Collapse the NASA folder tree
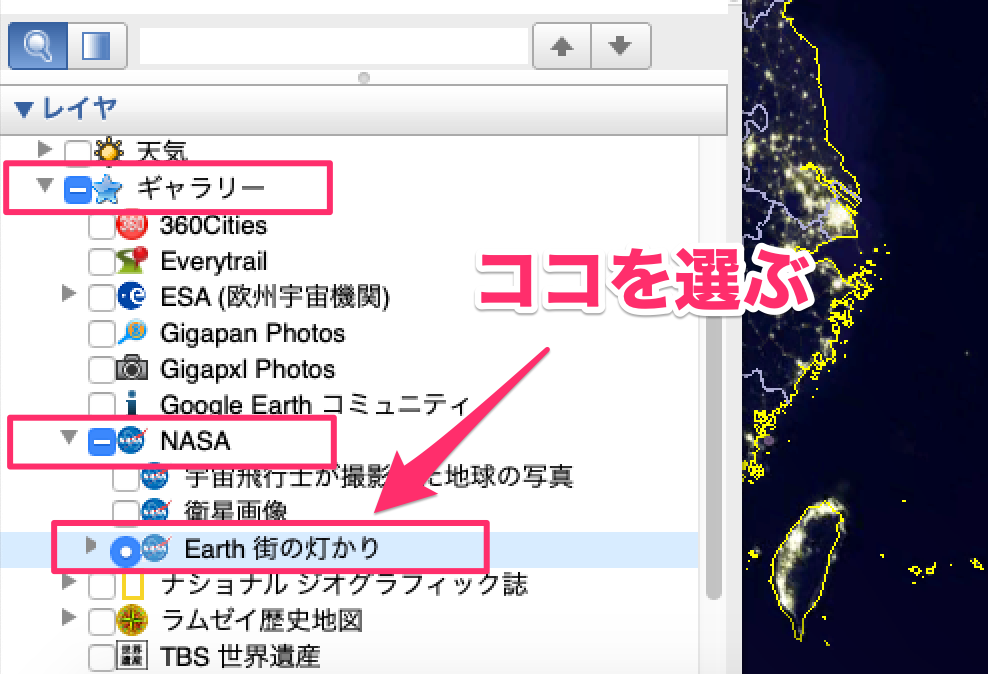Screen dimensions: 988x674 69,438
